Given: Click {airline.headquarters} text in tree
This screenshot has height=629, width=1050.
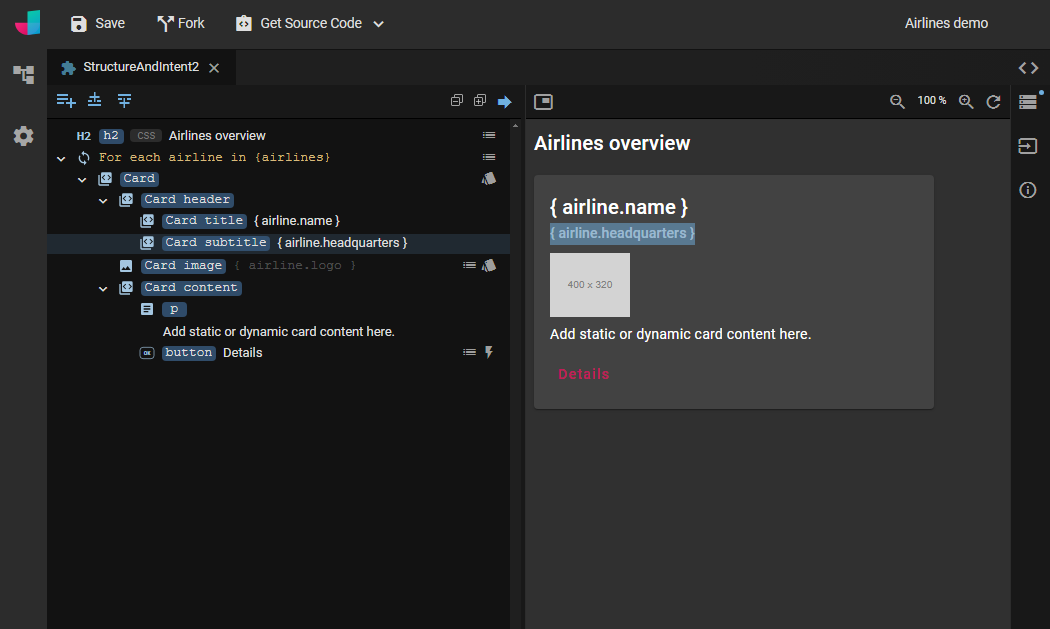Looking at the screenshot, I should click(x=342, y=243).
